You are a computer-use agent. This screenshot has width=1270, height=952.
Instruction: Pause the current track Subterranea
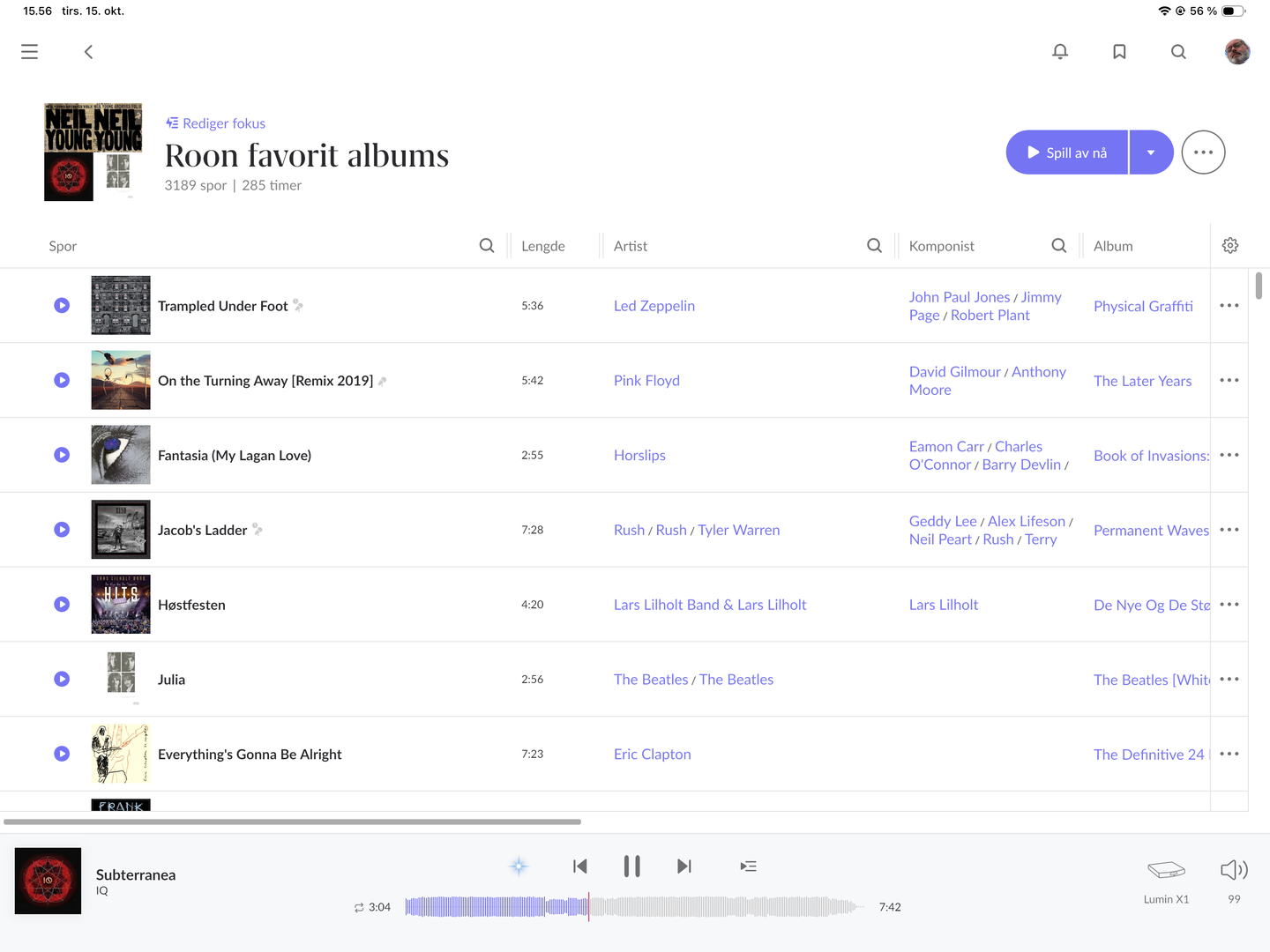631,866
